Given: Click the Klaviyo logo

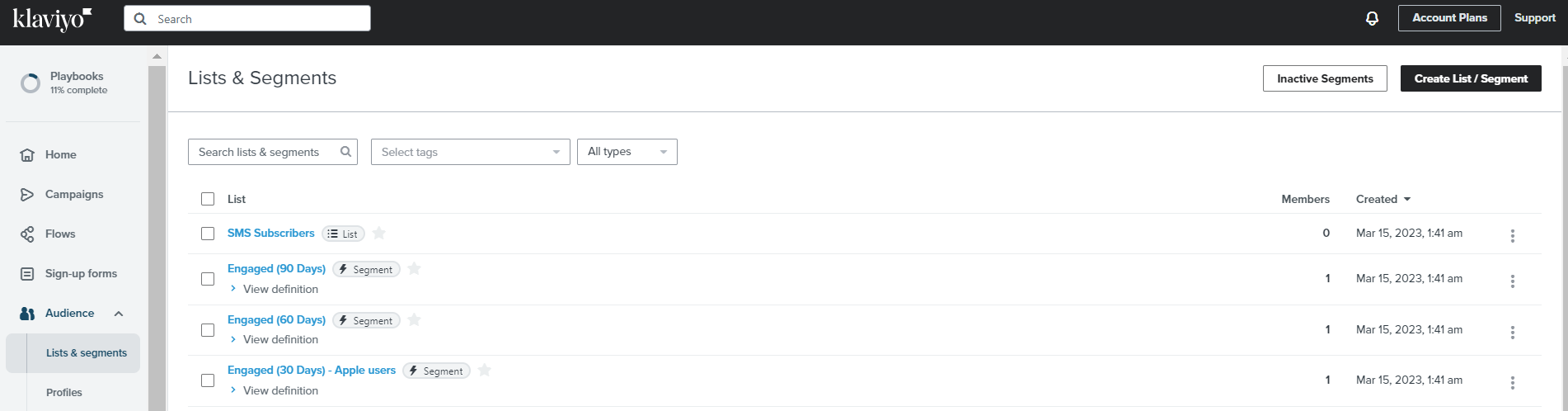Looking at the screenshot, I should tap(52, 18).
